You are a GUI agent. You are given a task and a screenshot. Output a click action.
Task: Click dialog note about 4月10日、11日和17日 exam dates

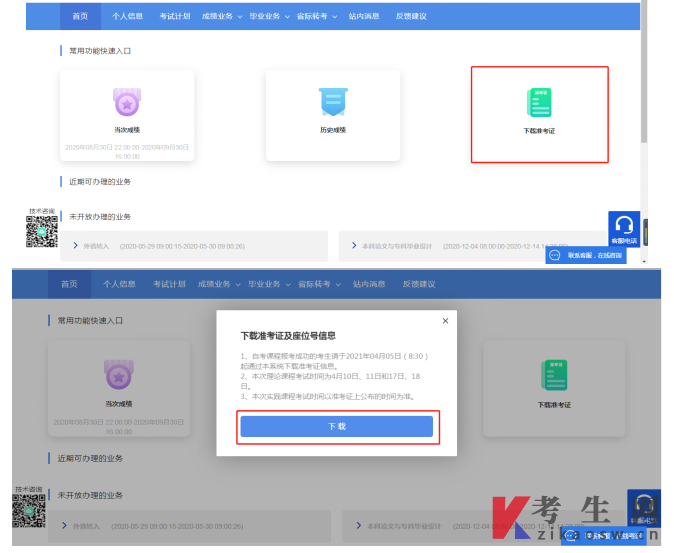330,381
